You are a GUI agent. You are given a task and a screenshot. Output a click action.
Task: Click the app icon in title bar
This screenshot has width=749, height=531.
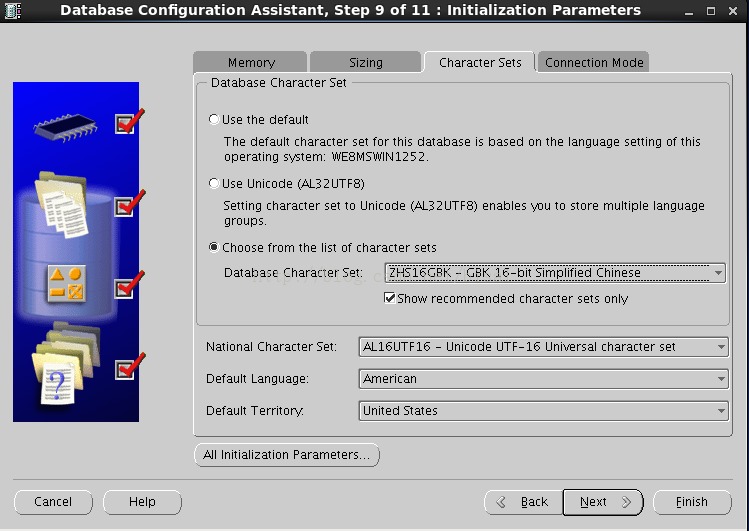[x=13, y=10]
